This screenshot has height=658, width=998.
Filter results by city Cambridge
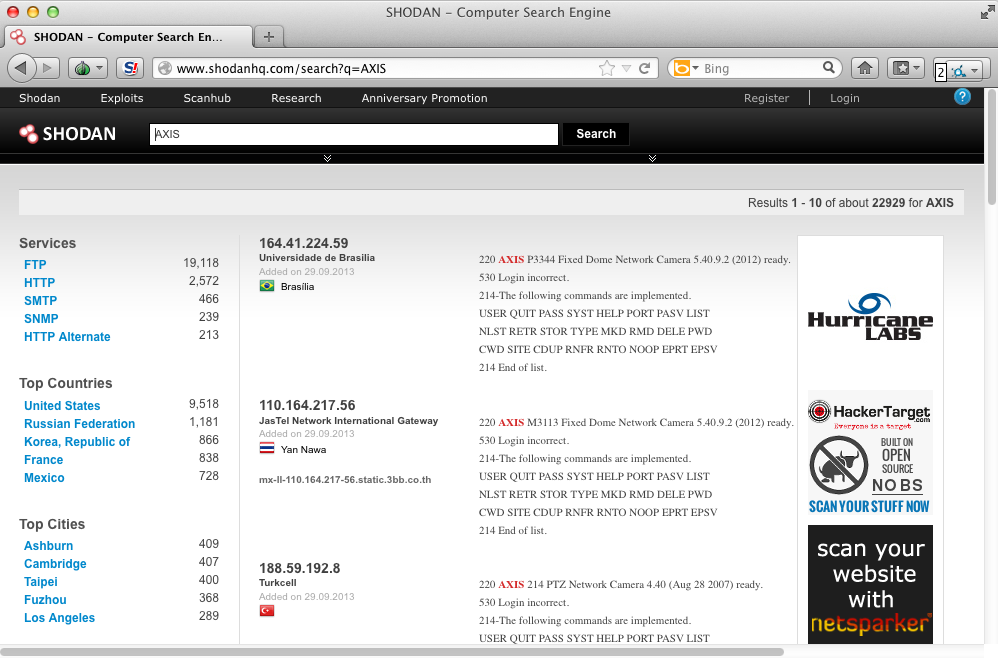55,564
